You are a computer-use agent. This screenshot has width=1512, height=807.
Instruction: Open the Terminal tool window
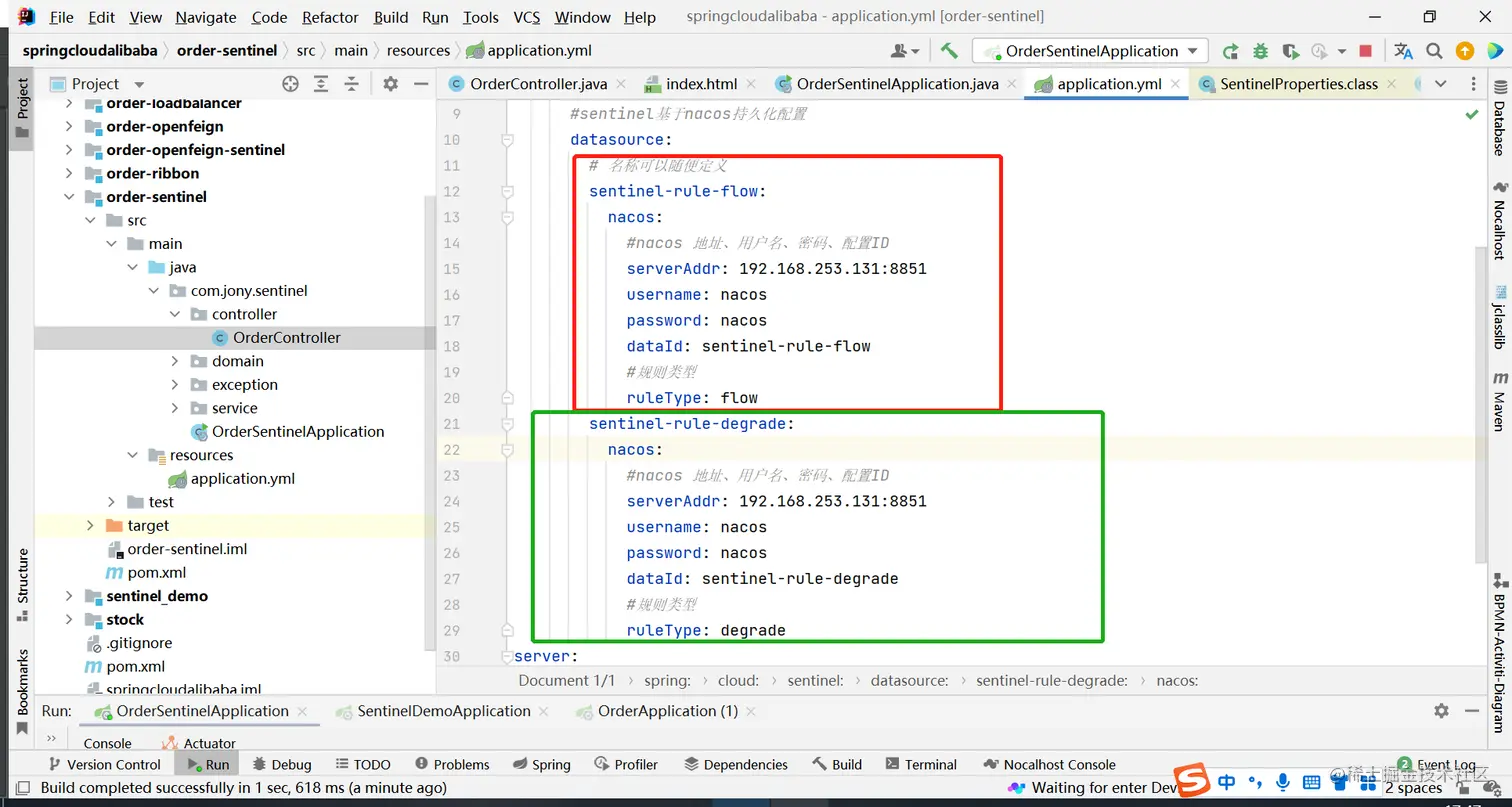[x=921, y=764]
